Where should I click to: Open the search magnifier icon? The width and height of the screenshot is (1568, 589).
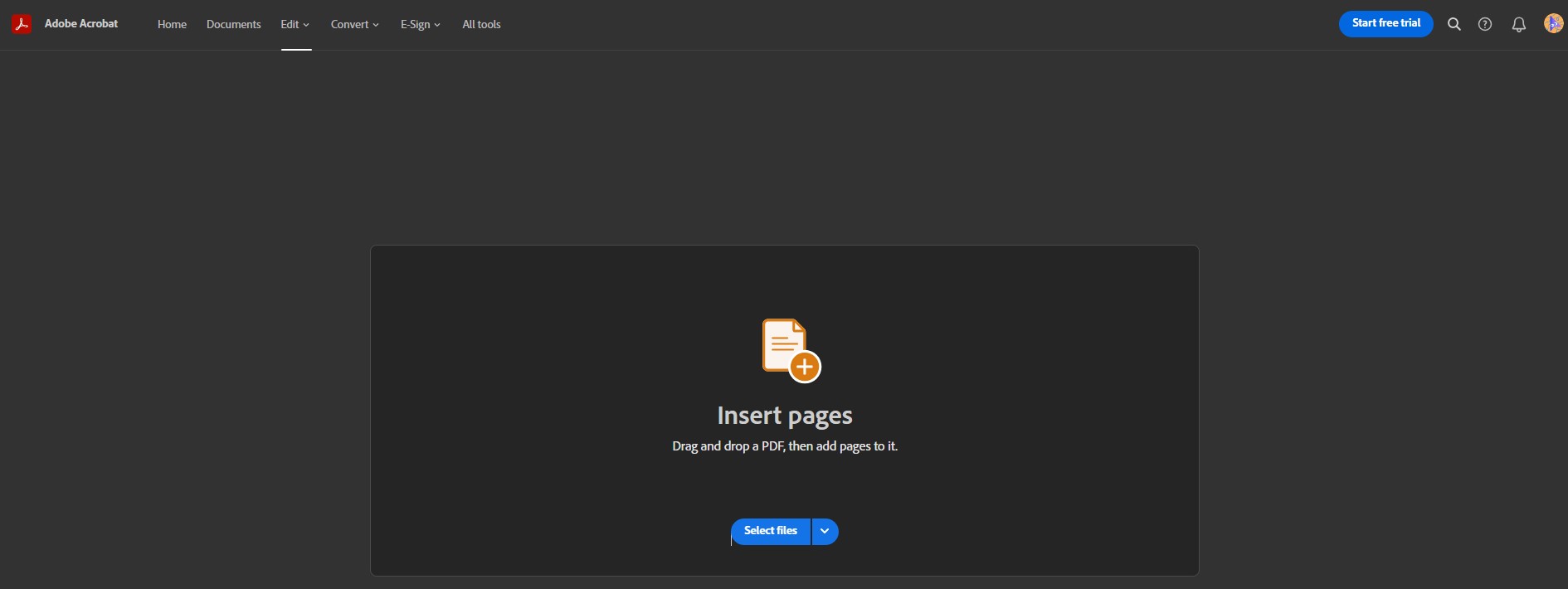(1454, 25)
